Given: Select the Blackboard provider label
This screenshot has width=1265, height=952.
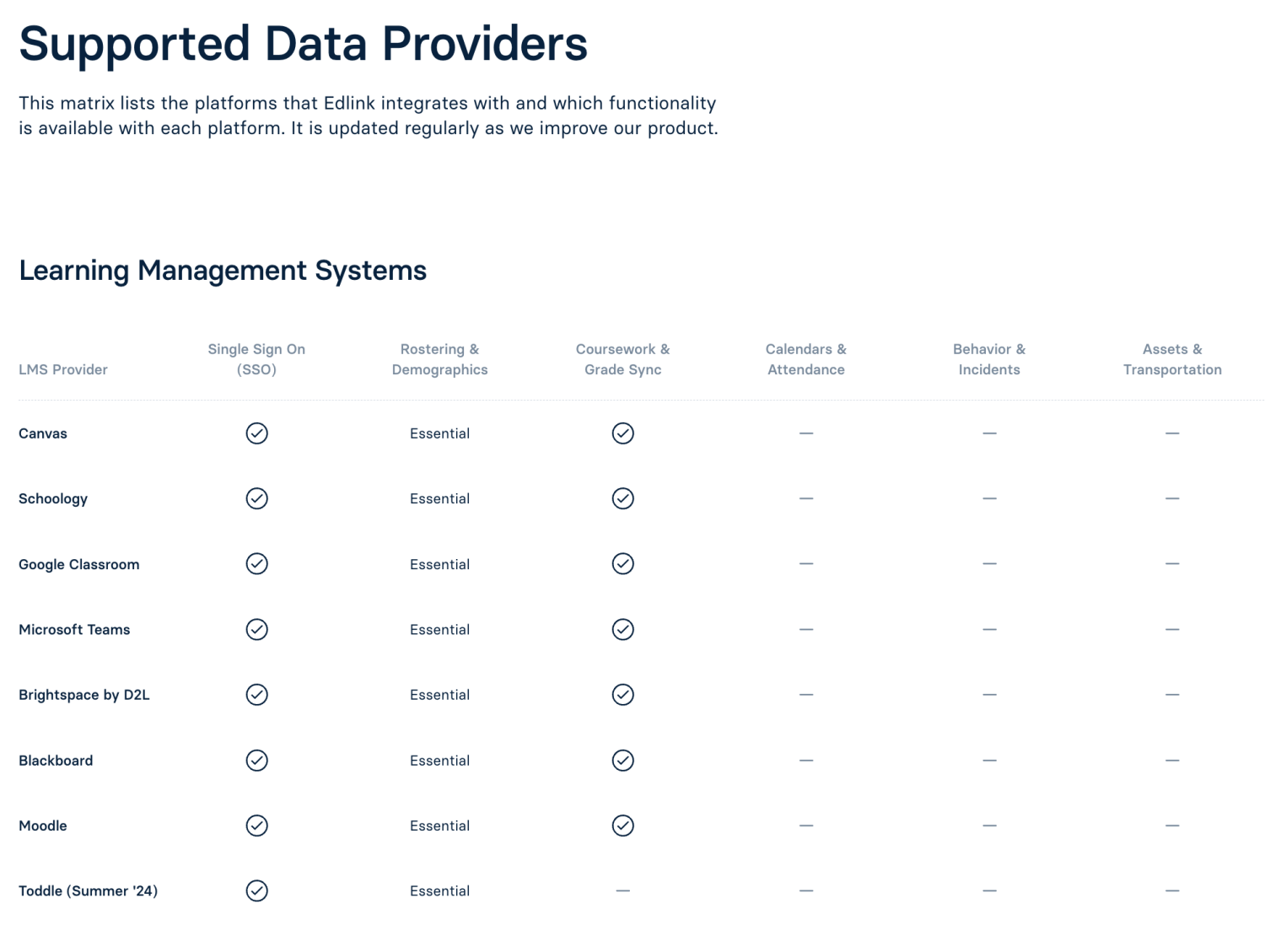Looking at the screenshot, I should [x=56, y=761].
